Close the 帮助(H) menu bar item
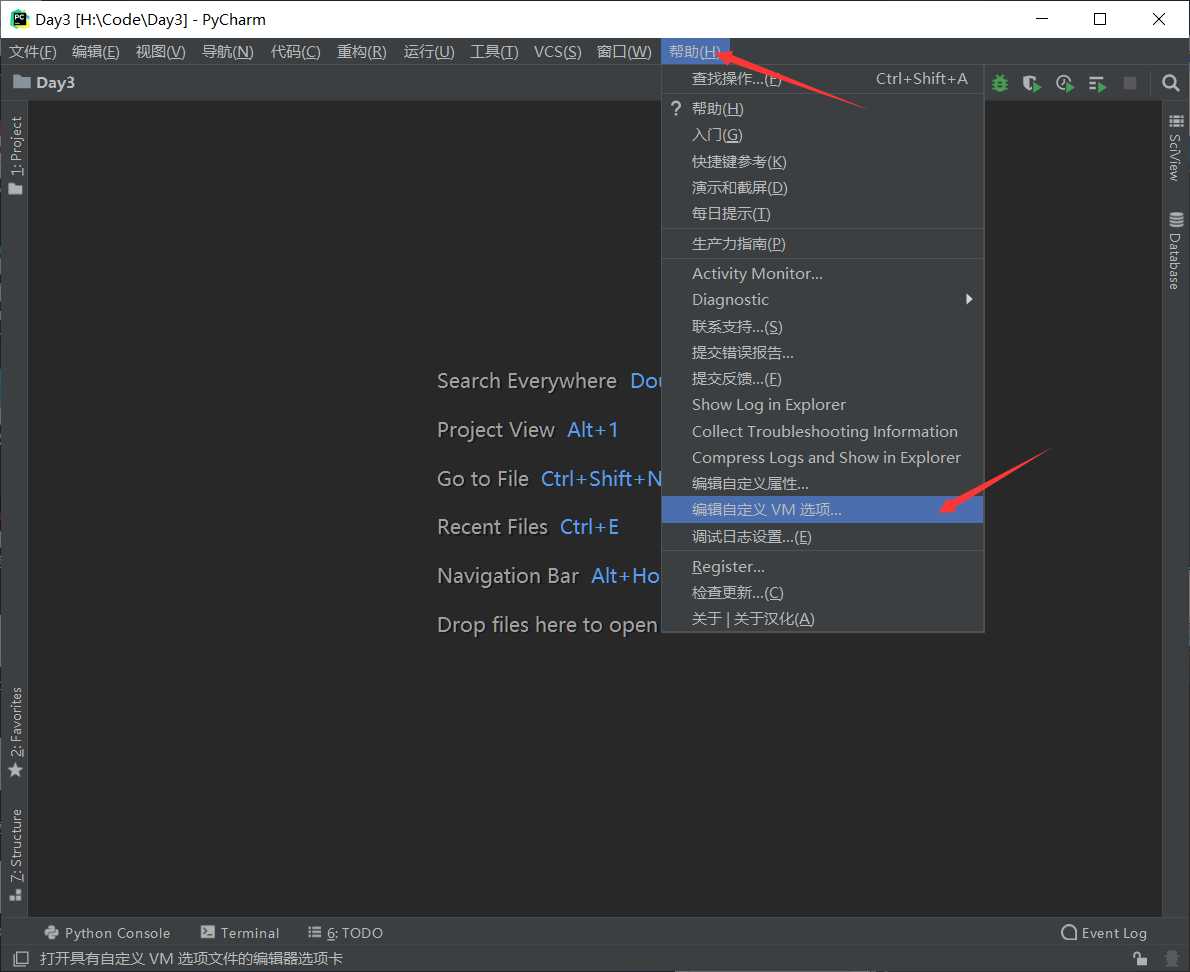This screenshot has height=972, width=1190. (x=695, y=52)
